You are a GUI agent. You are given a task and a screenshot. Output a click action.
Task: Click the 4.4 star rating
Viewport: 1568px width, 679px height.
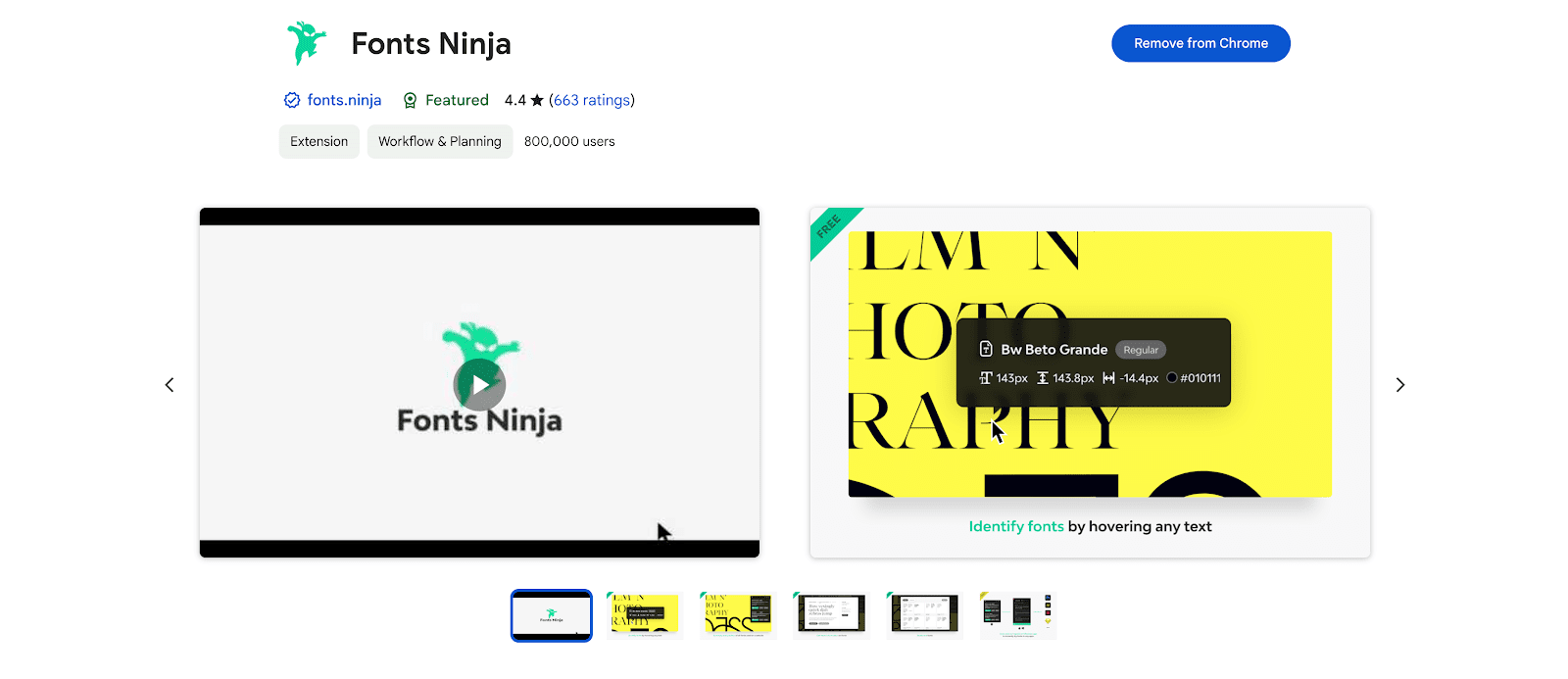[x=523, y=100]
